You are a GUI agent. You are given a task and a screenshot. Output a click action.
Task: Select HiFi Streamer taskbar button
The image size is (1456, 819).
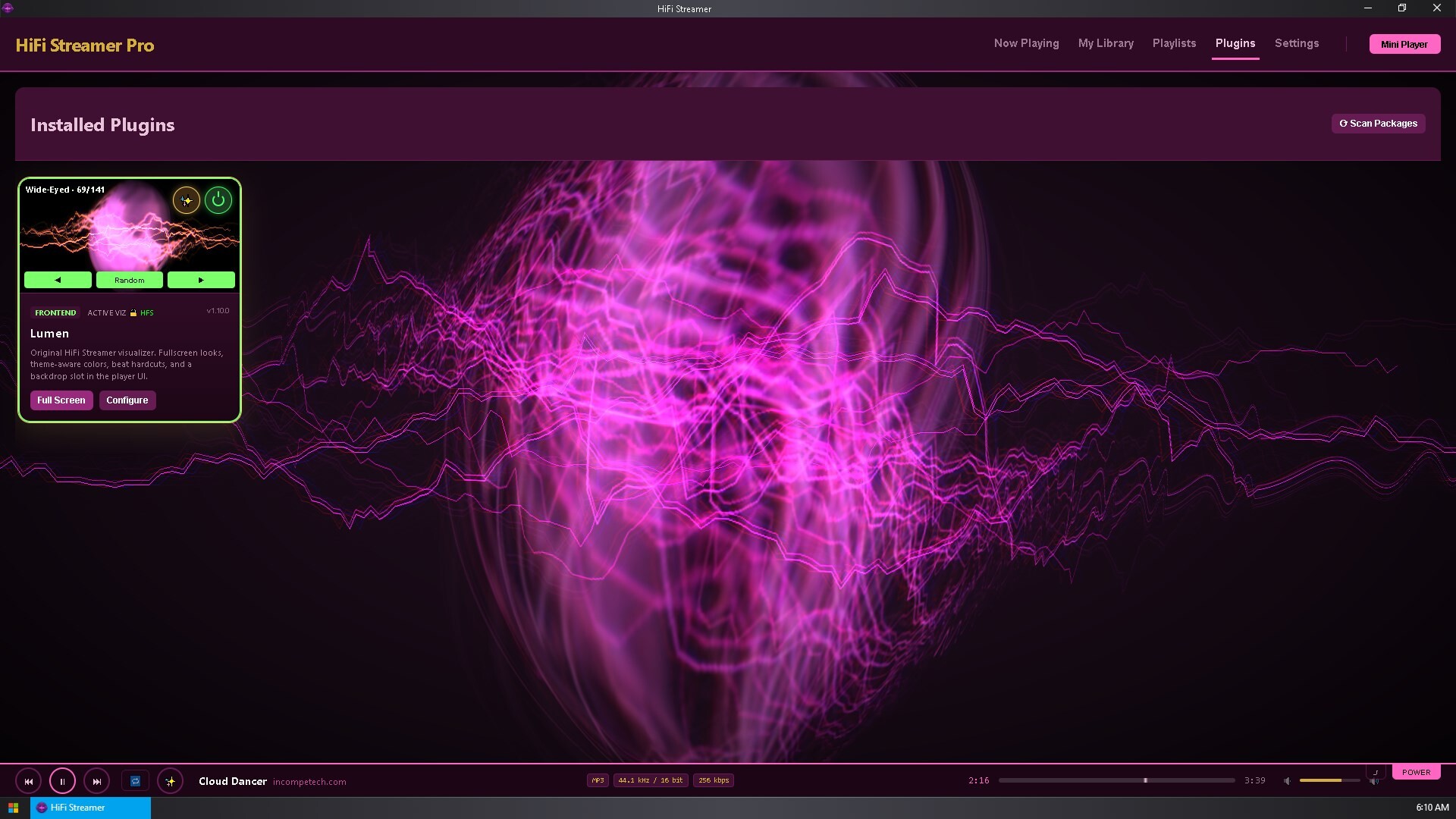point(90,808)
